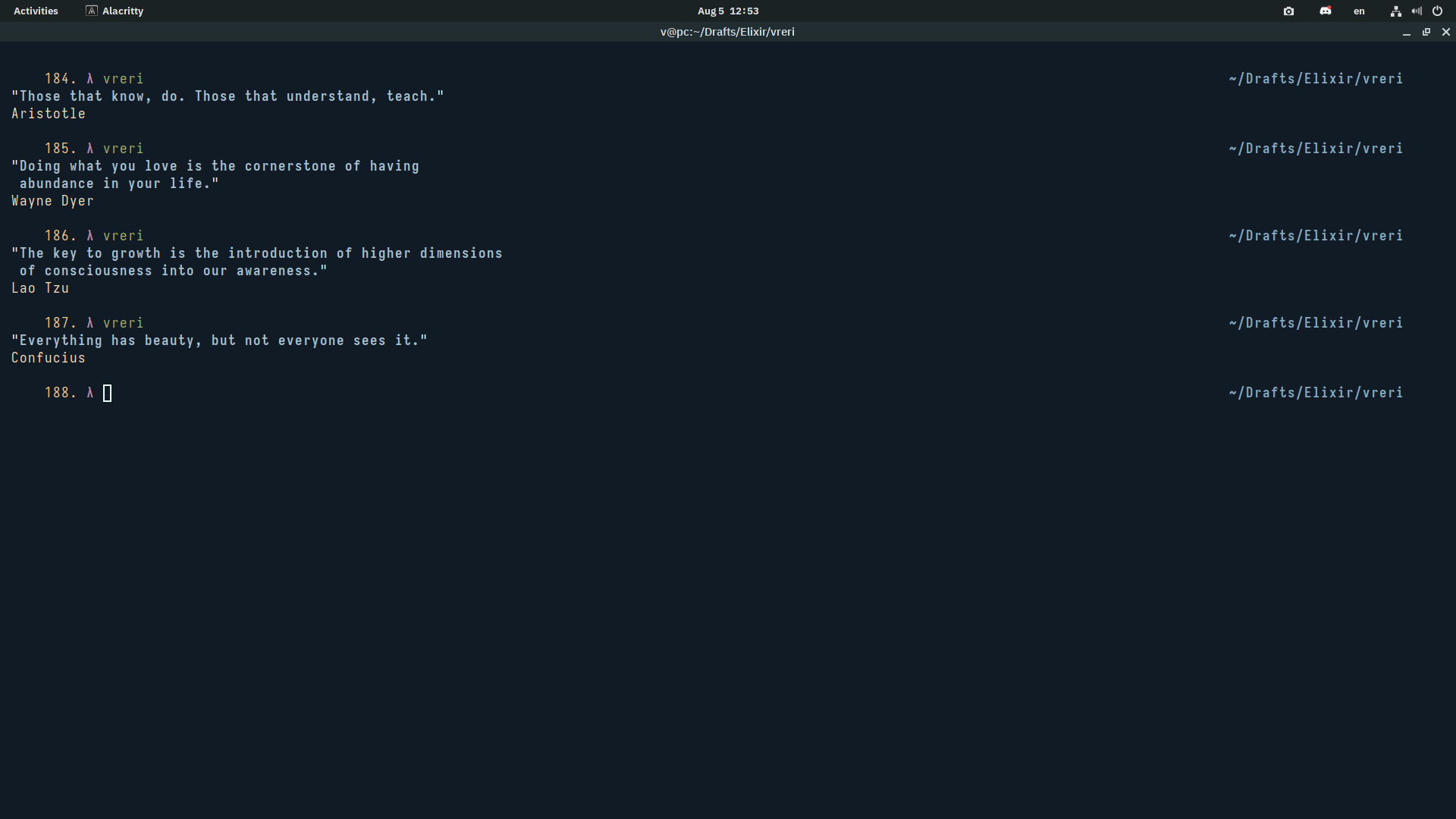Open the Discord tray icon

(x=1325, y=11)
